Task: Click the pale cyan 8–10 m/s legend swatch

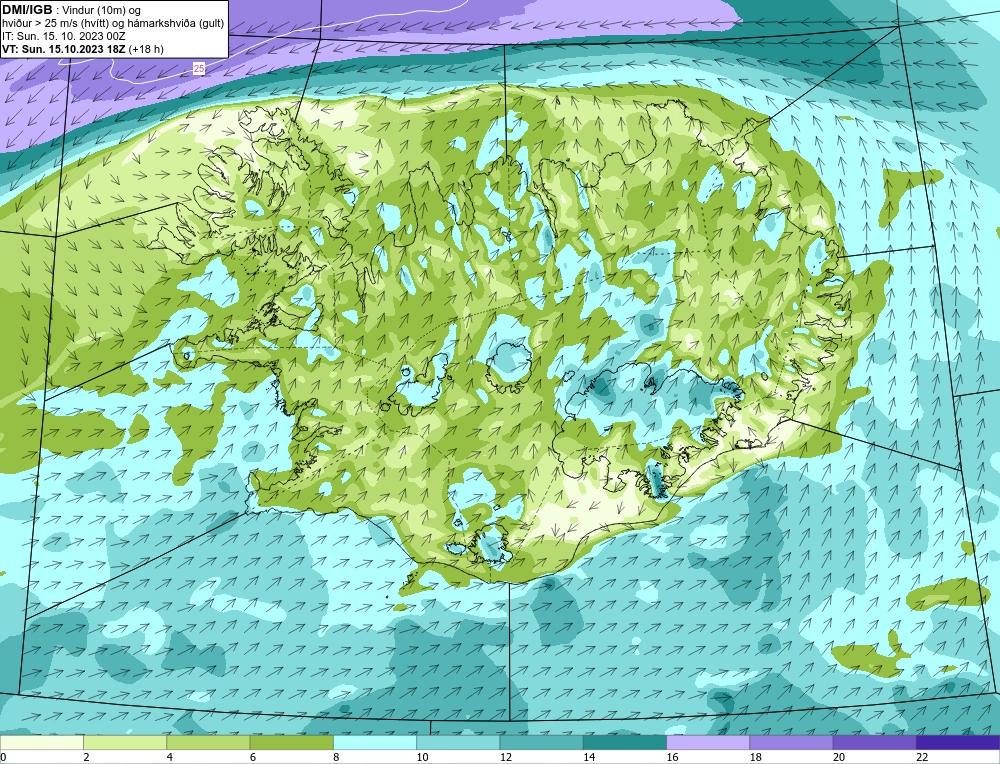Action: pos(375,742)
